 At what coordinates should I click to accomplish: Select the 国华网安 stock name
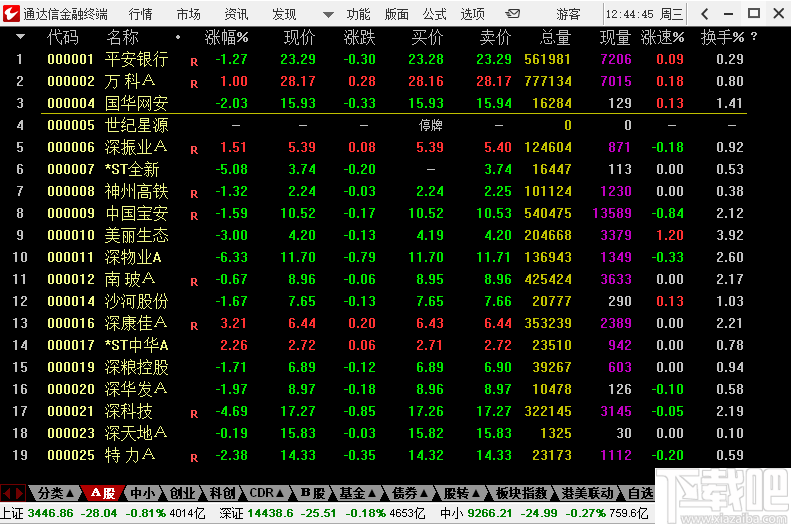pos(136,103)
